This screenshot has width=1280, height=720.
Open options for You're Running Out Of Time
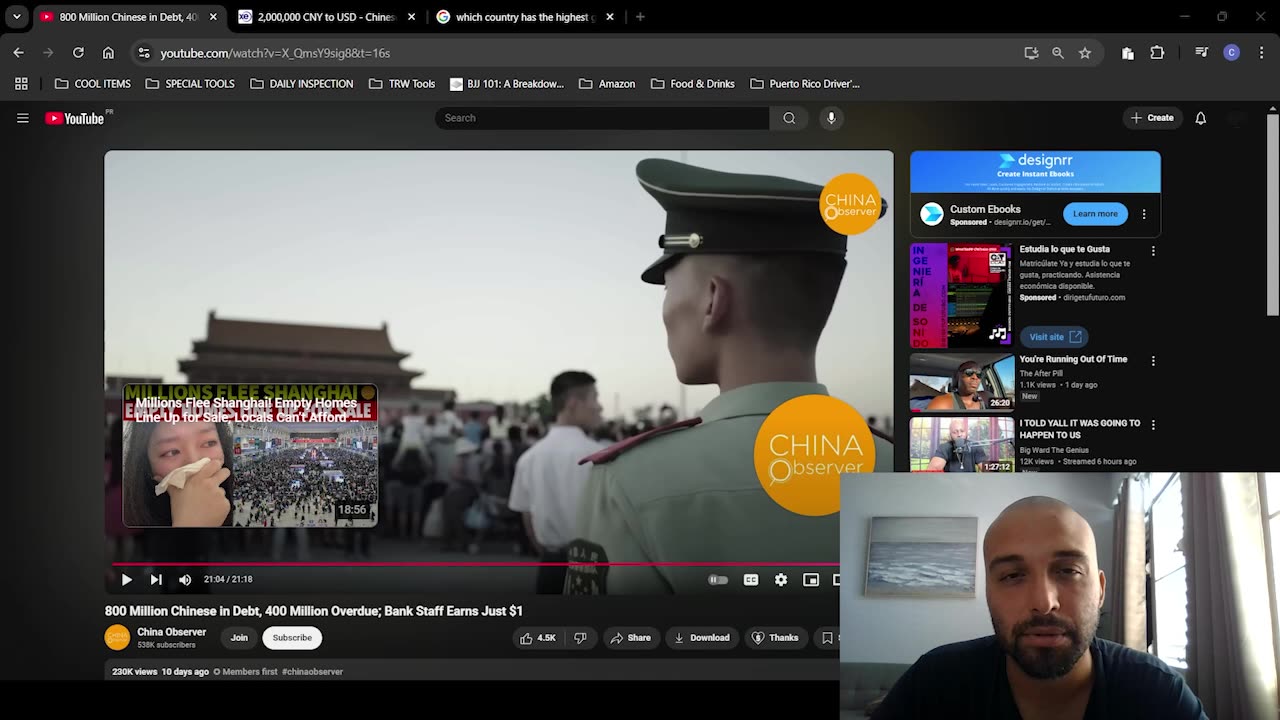(1153, 361)
